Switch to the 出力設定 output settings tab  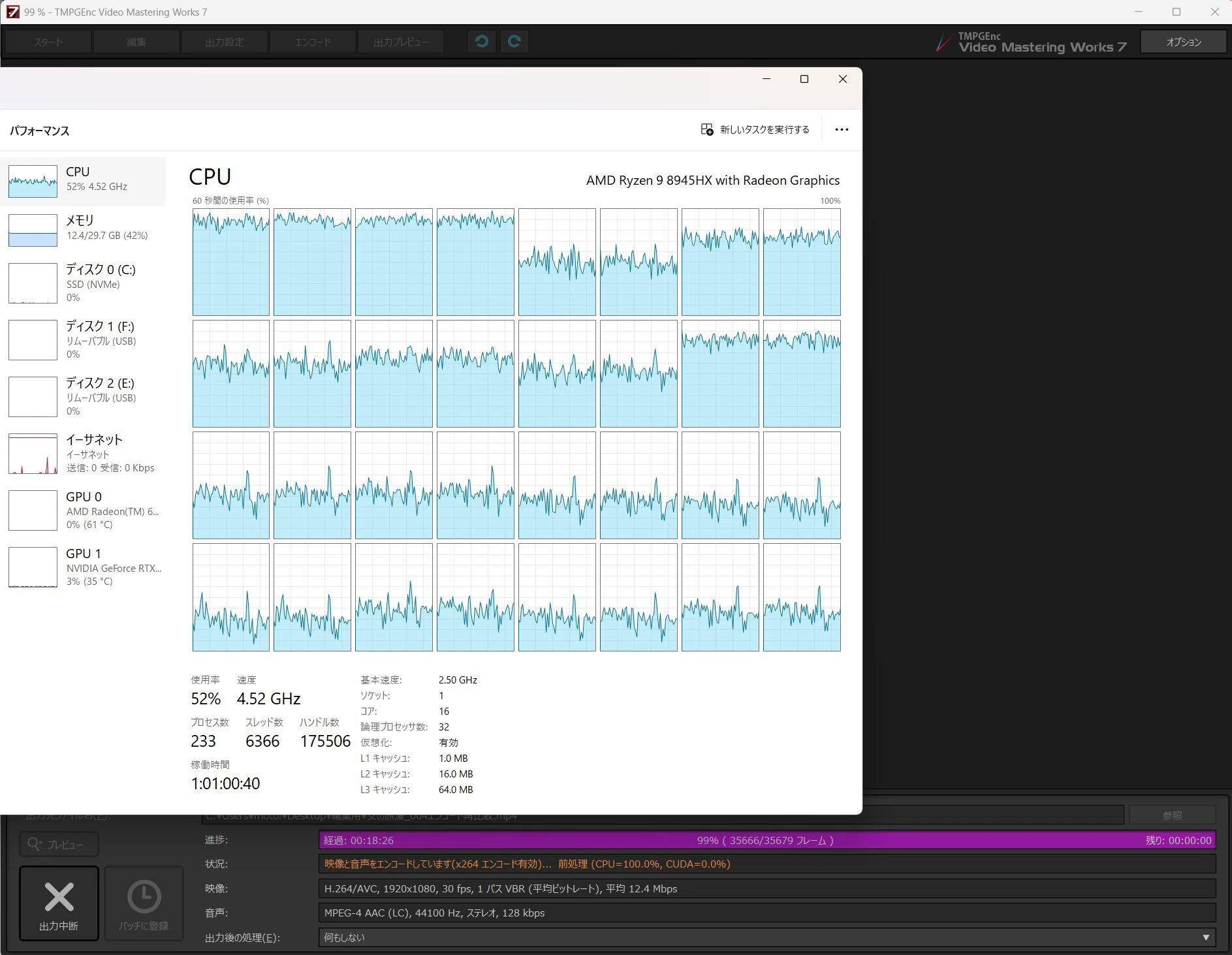click(x=224, y=42)
